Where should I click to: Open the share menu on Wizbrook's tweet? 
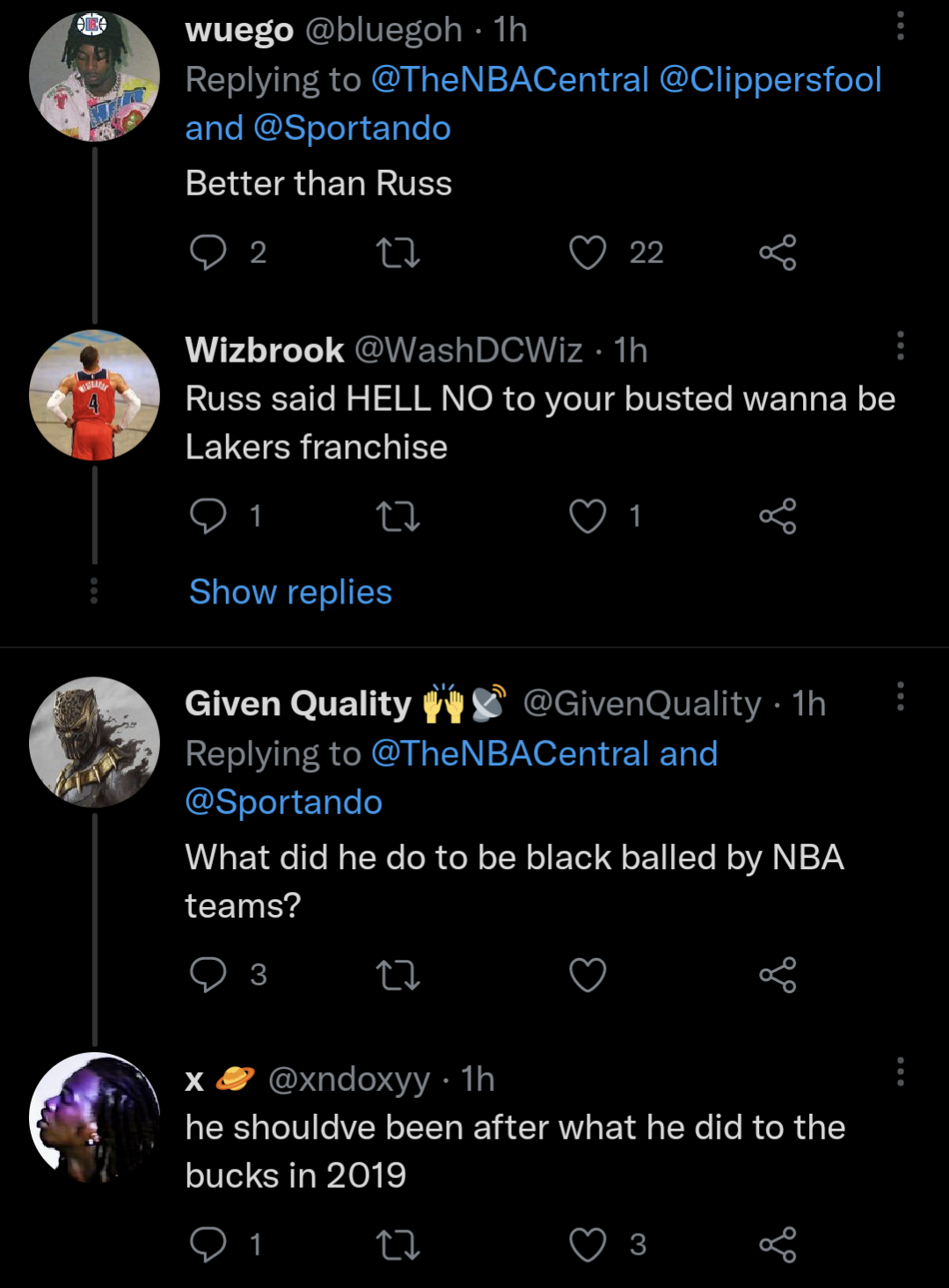click(x=778, y=516)
